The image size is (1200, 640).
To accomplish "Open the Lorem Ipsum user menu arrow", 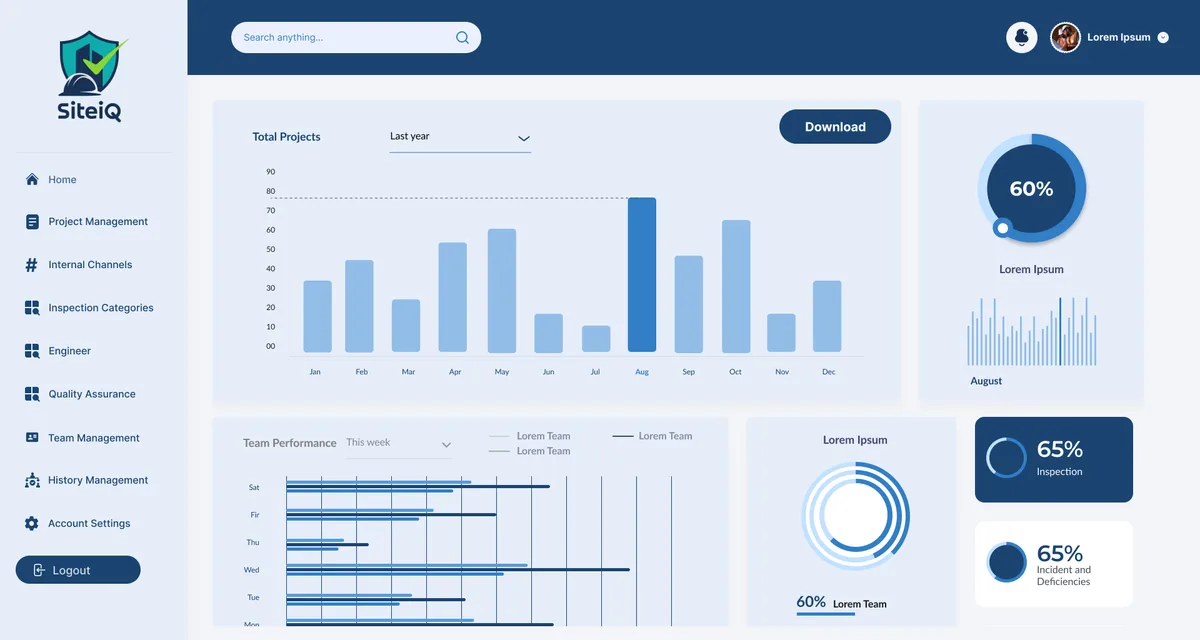I will tap(1163, 38).
